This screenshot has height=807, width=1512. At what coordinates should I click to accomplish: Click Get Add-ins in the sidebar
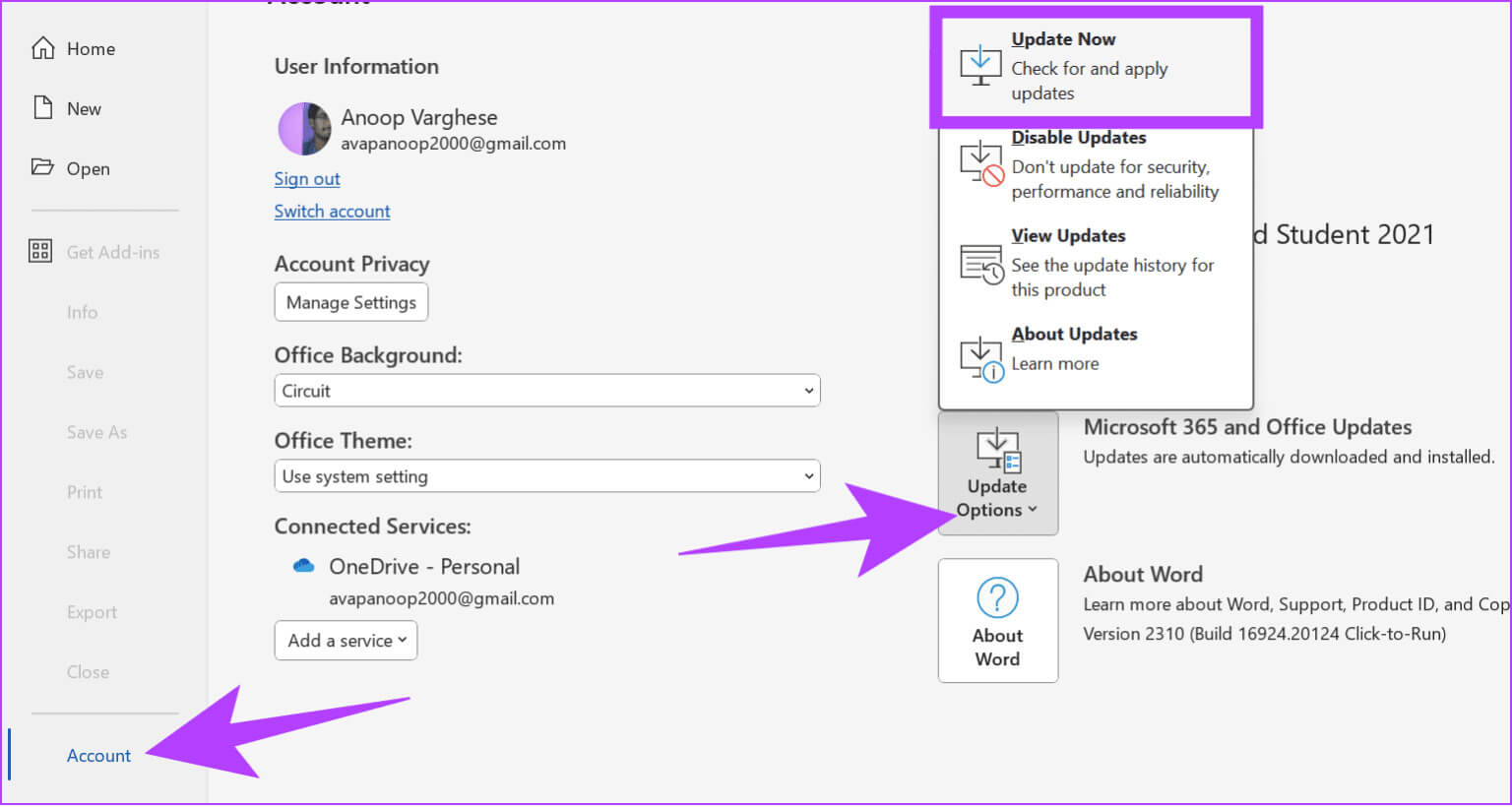[112, 253]
